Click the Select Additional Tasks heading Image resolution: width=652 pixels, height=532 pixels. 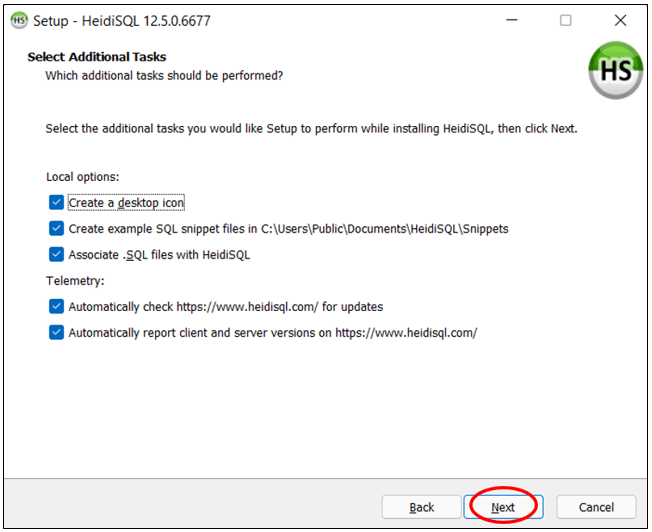tap(97, 57)
